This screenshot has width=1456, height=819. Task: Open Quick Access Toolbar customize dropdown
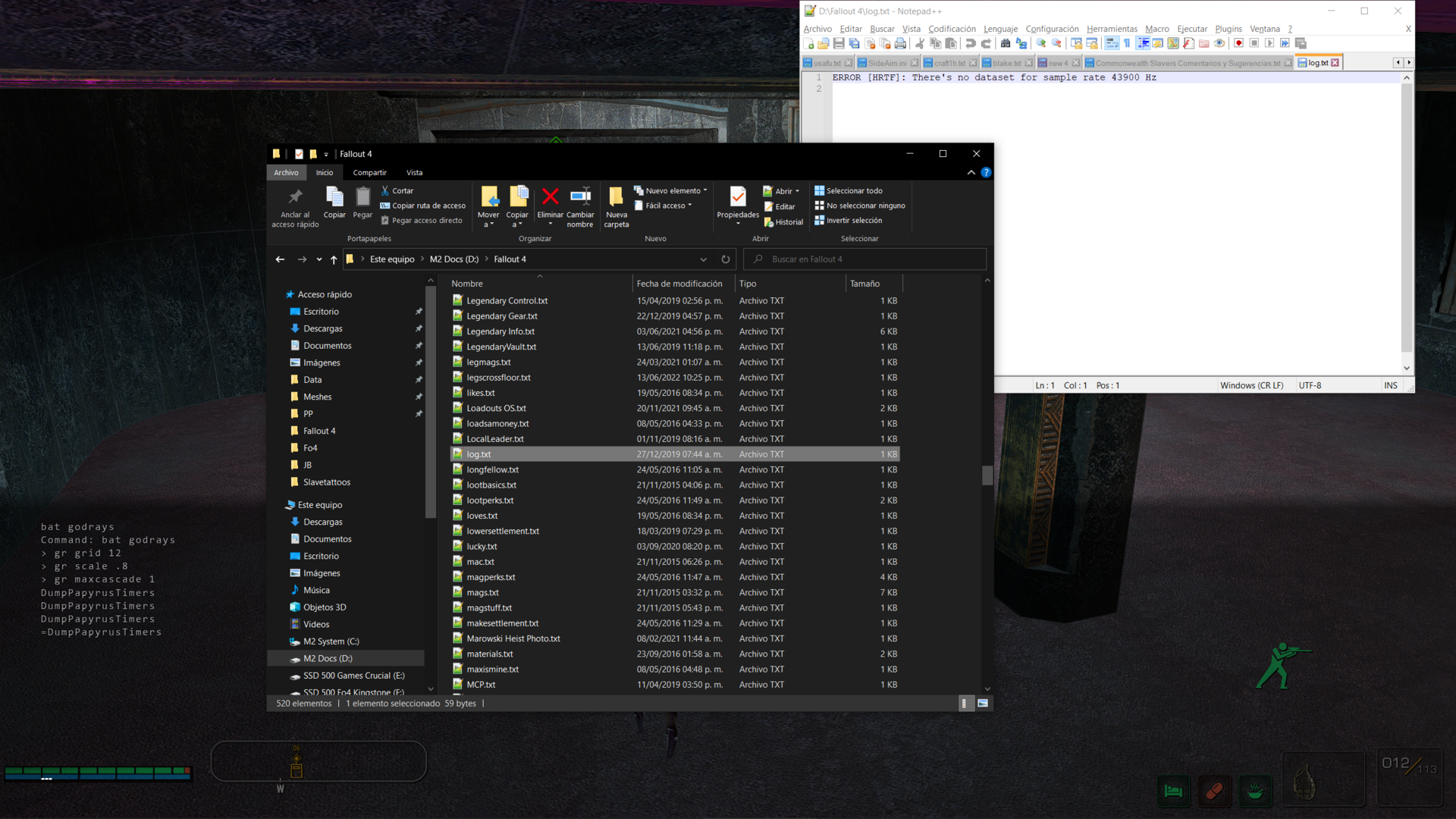click(x=326, y=154)
